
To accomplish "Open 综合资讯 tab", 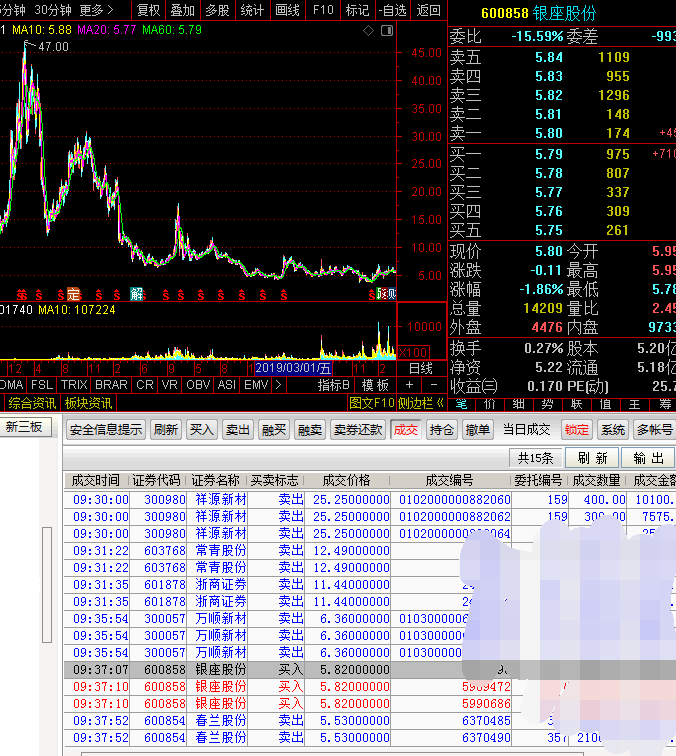I will (x=32, y=403).
